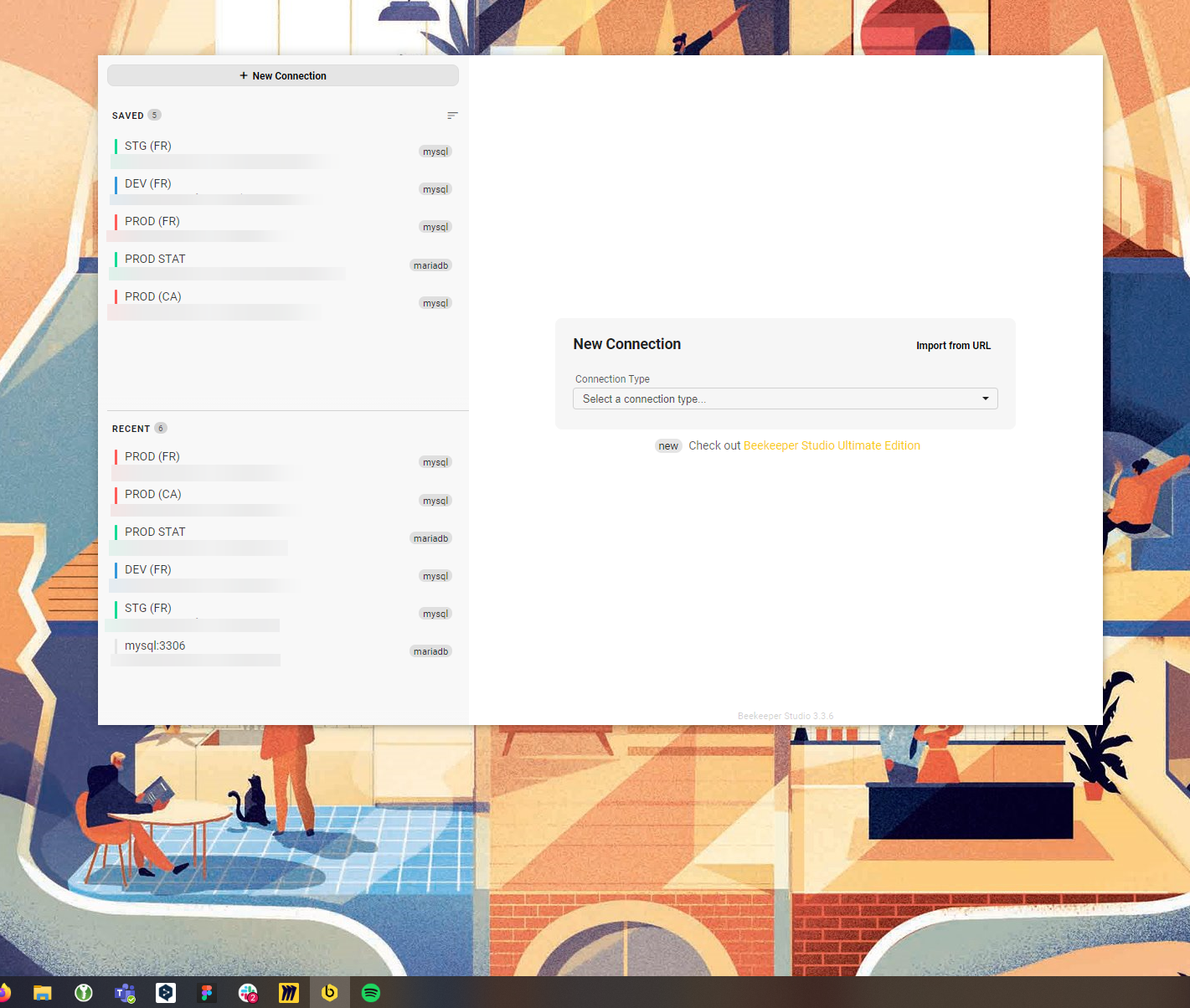Click the RECENT section header
Viewport: 1190px width, 1008px height.
131,429
